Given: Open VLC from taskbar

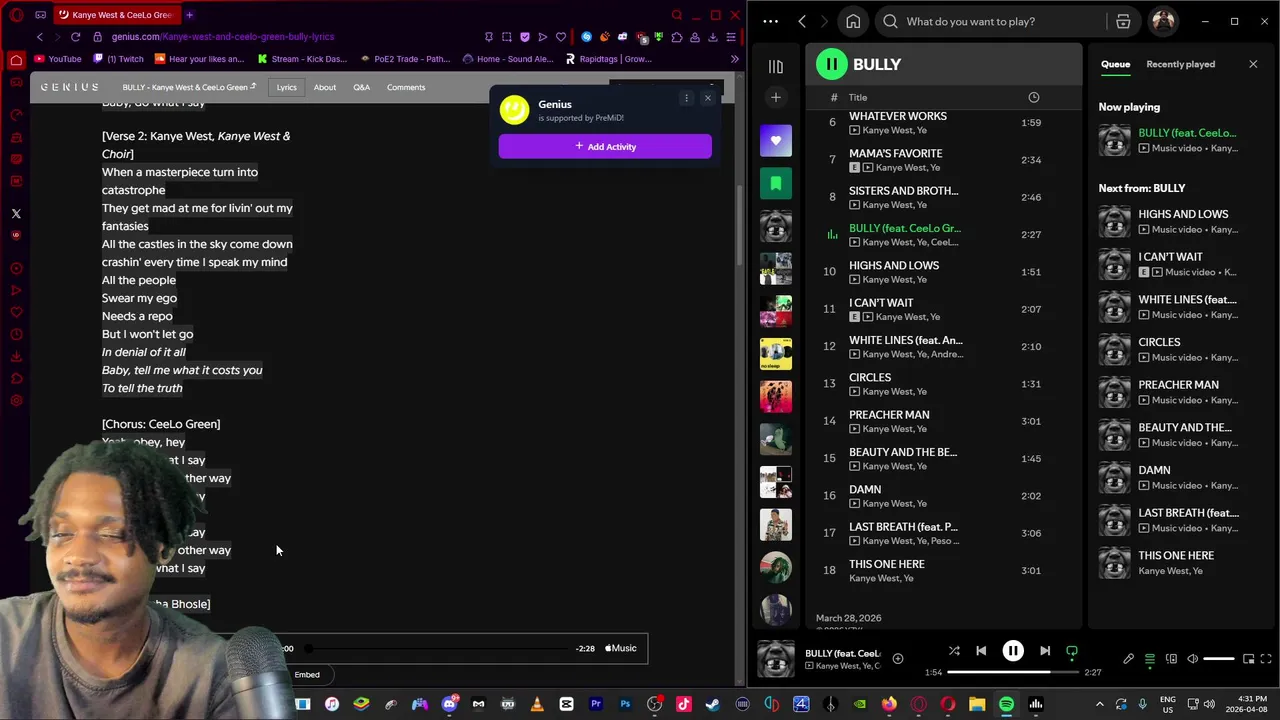Looking at the screenshot, I should 537,704.
